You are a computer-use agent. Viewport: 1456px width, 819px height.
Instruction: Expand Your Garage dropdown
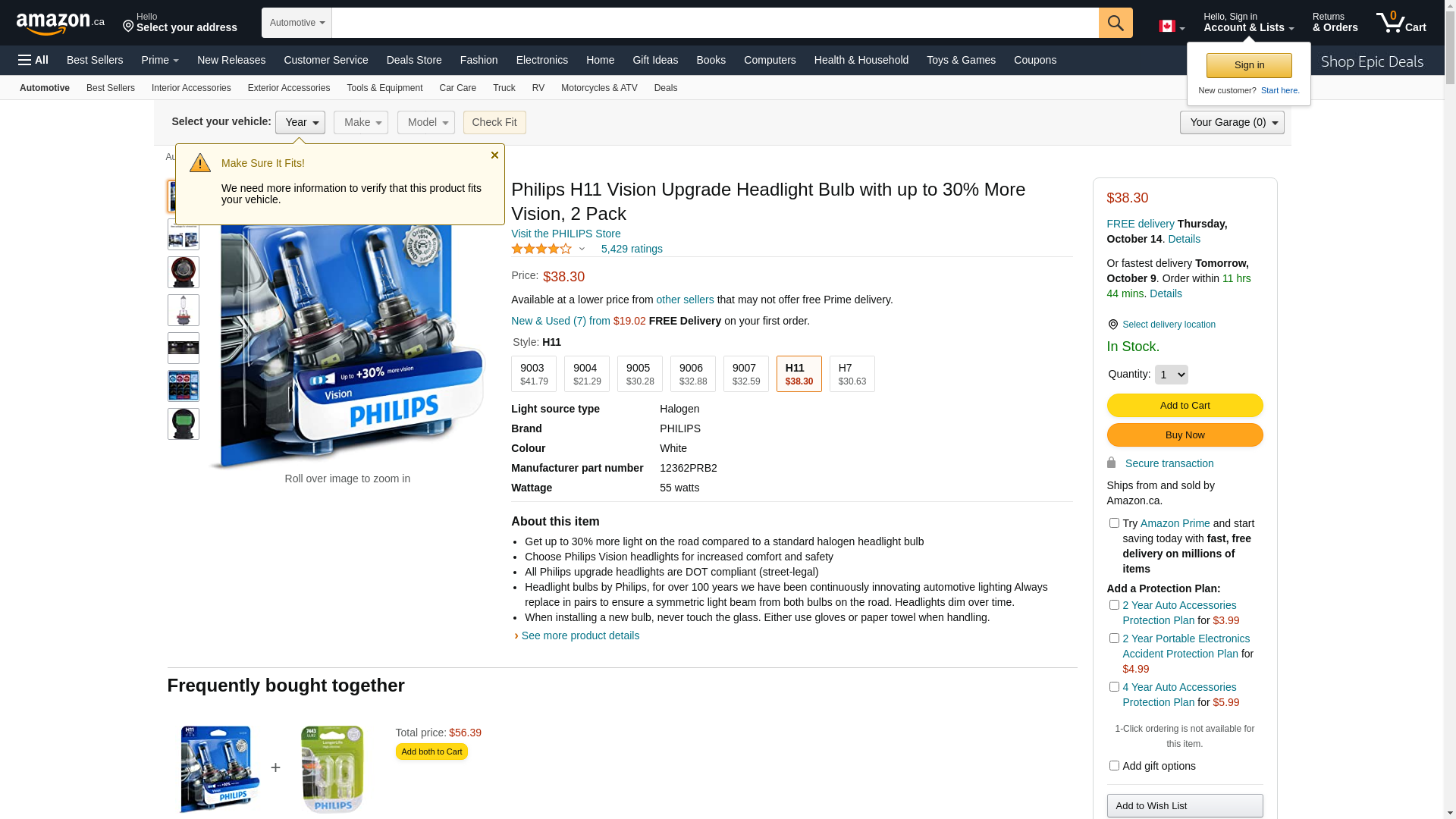point(1232,122)
